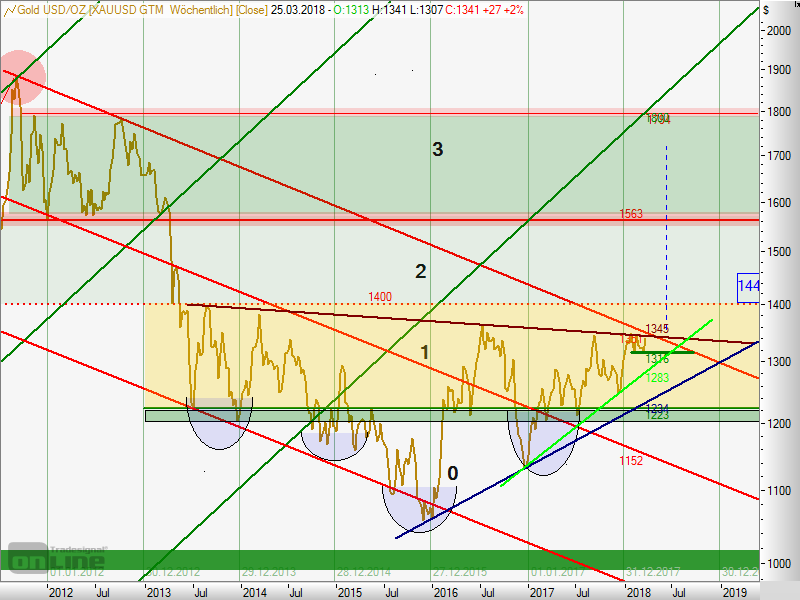Click the 1600 price axis label

point(779,203)
